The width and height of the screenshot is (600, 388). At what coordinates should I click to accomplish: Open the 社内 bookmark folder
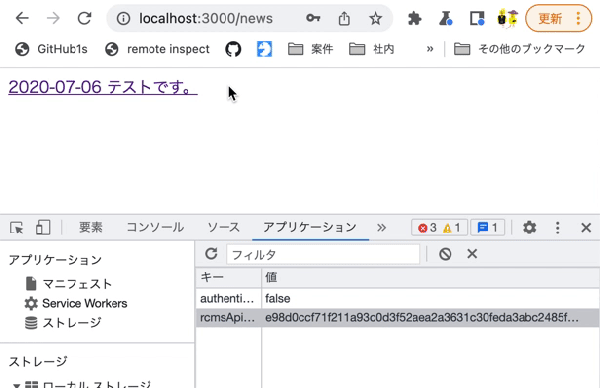(372, 49)
